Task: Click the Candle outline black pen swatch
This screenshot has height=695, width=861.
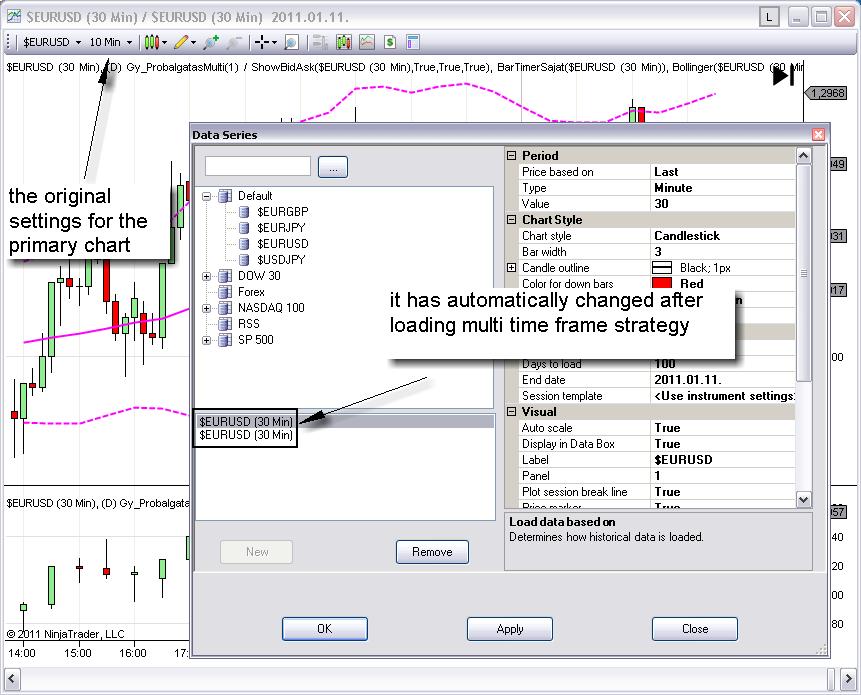Action: (x=662, y=267)
